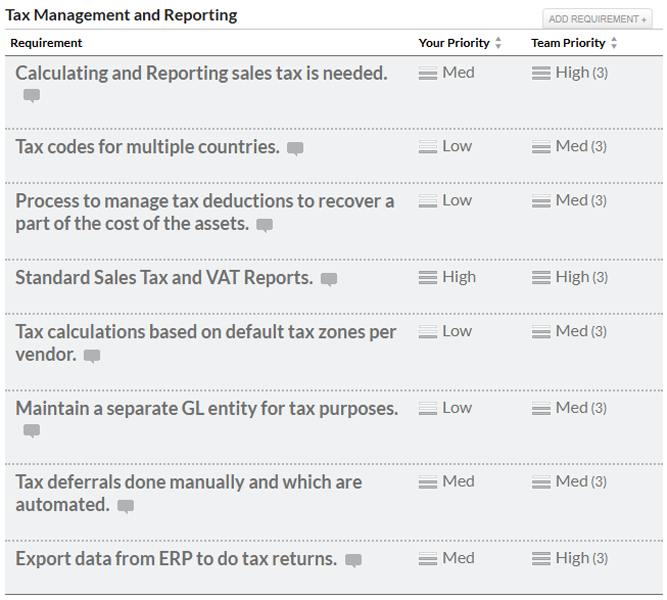Sort by Team Priority column arrows
667x600 pixels.
(614, 43)
